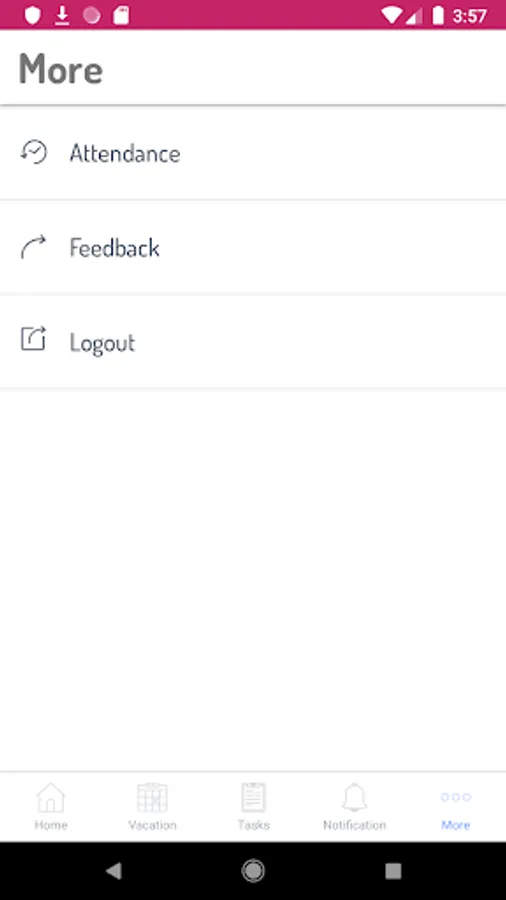
Task: Open the Feedback menu entry
Action: tap(253, 247)
